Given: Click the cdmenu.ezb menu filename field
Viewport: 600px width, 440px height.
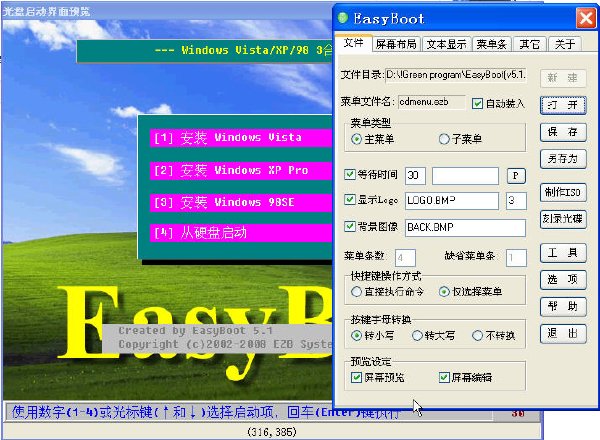Looking at the screenshot, I should pyautogui.click(x=432, y=103).
